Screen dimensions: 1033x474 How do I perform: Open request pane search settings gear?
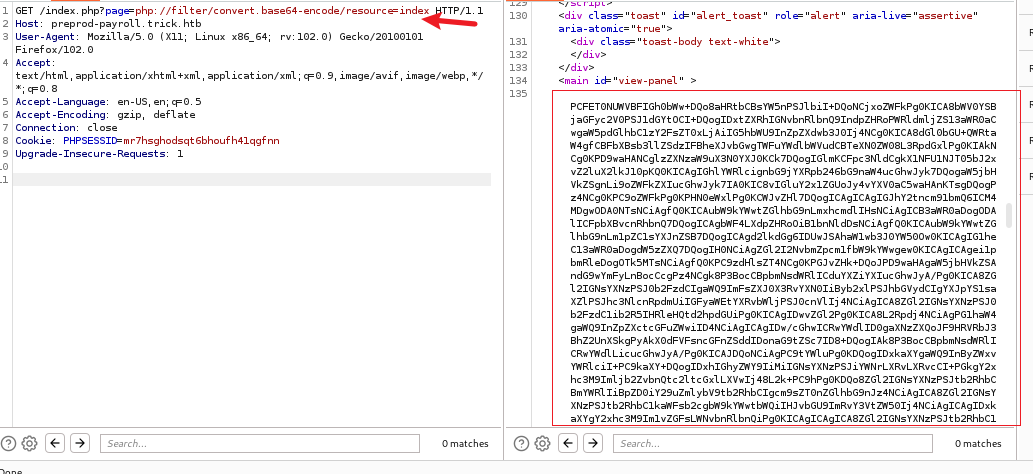click(x=29, y=443)
